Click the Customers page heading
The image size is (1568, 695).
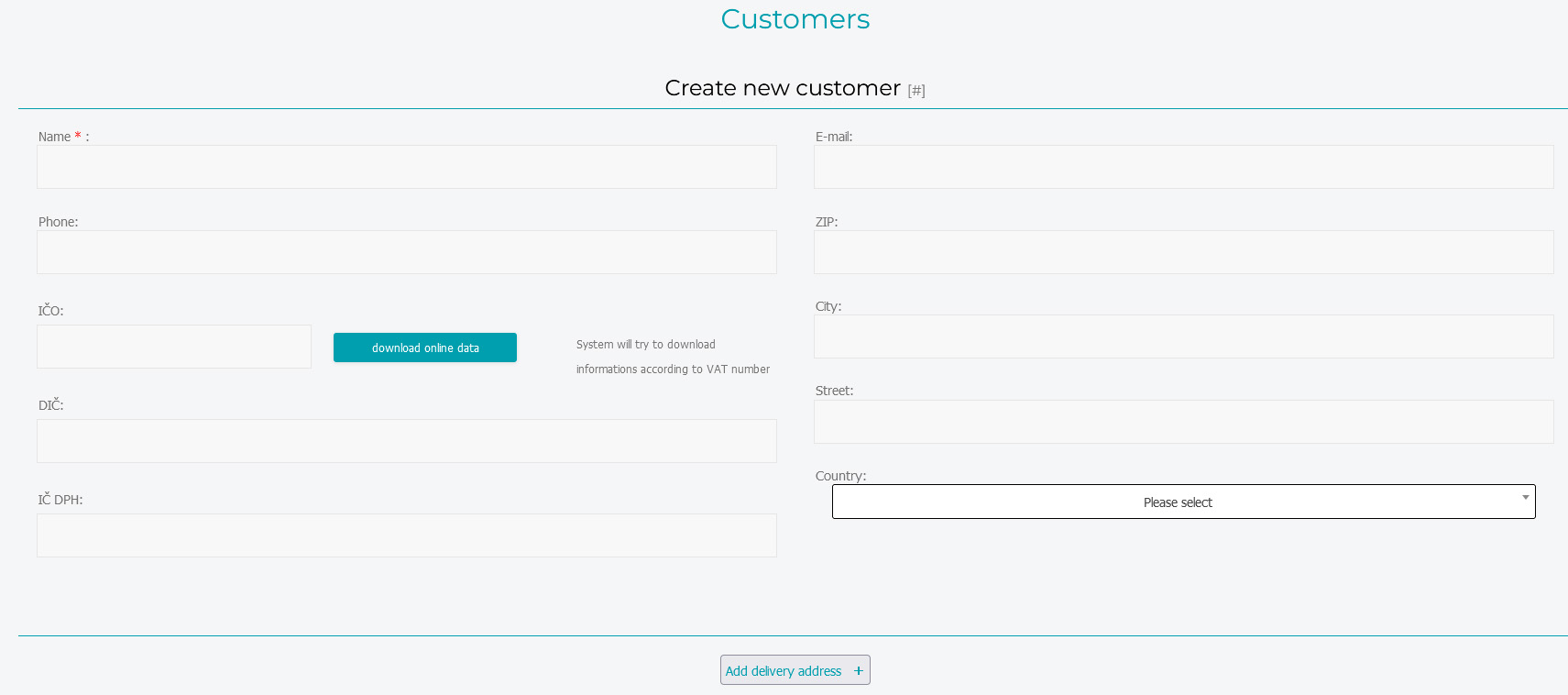coord(795,19)
